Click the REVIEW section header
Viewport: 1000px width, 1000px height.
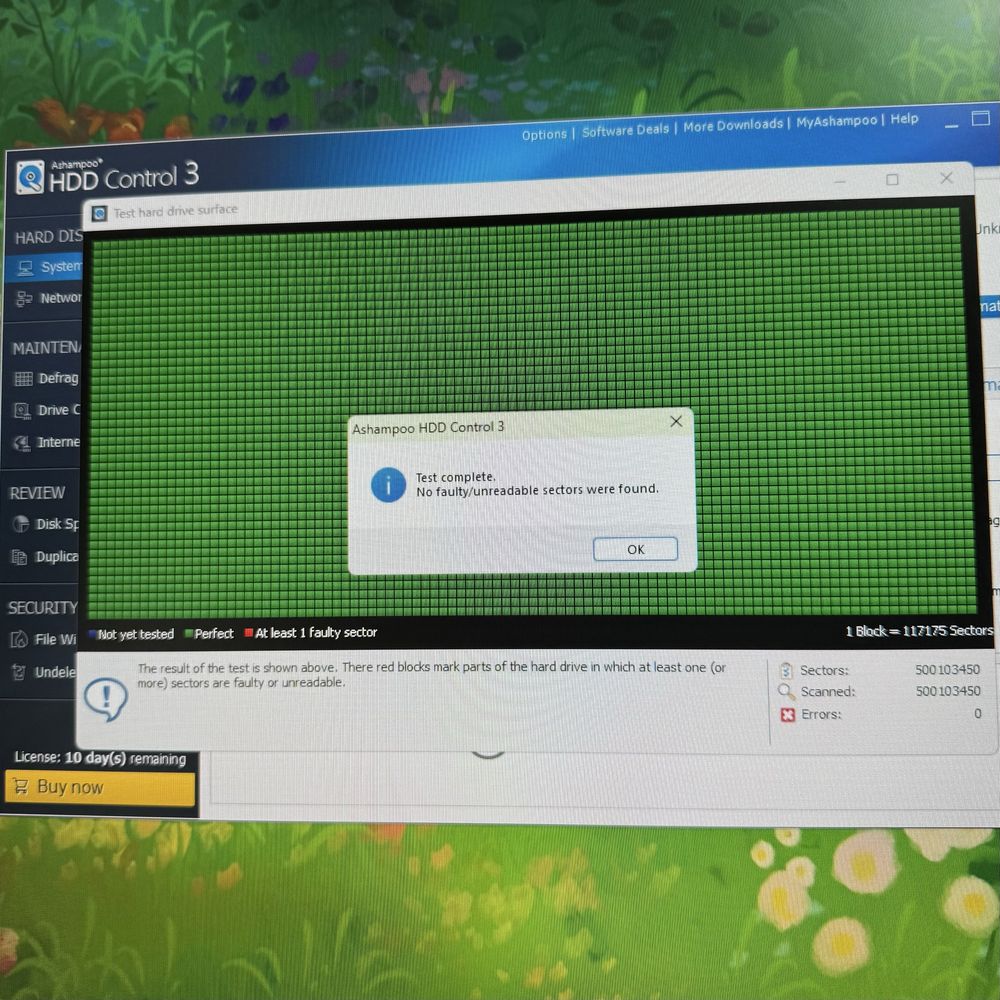pyautogui.click(x=37, y=493)
